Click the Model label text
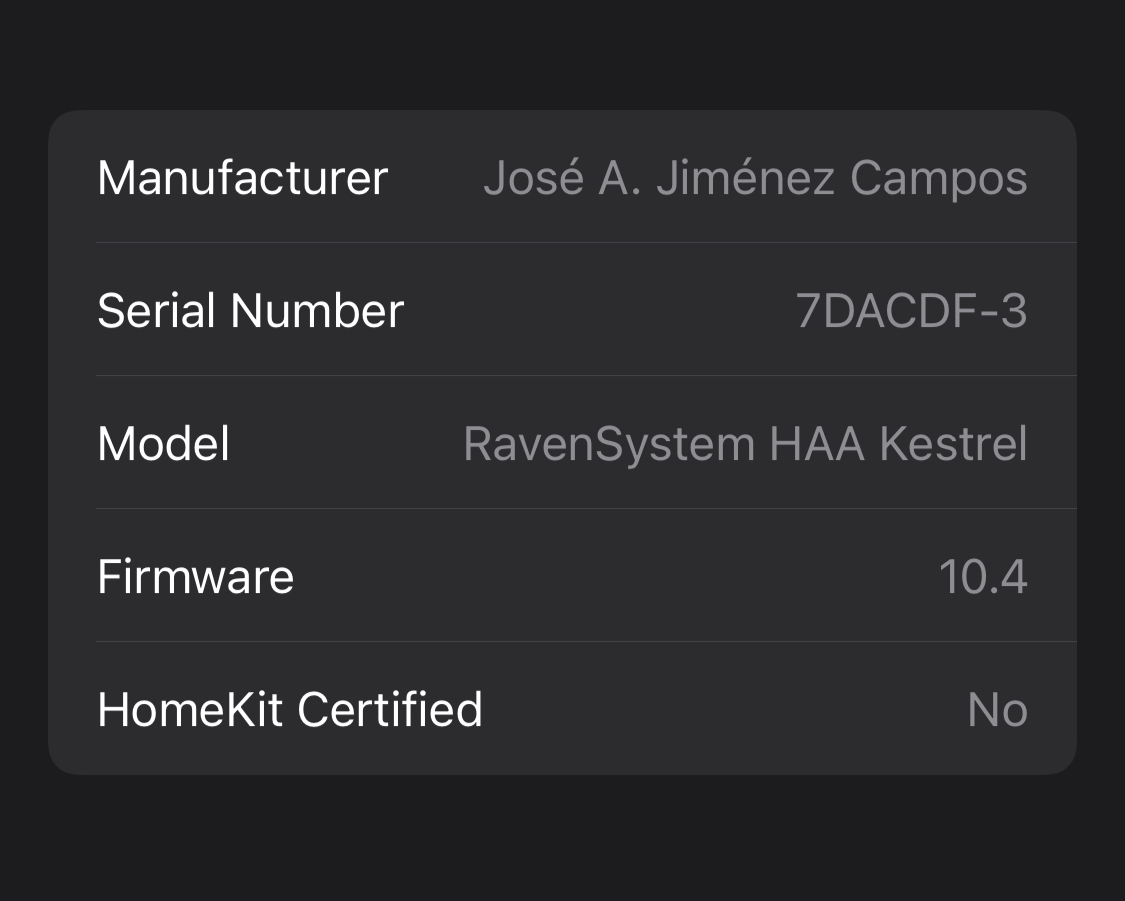The width and height of the screenshot is (1125, 901). tap(162, 443)
